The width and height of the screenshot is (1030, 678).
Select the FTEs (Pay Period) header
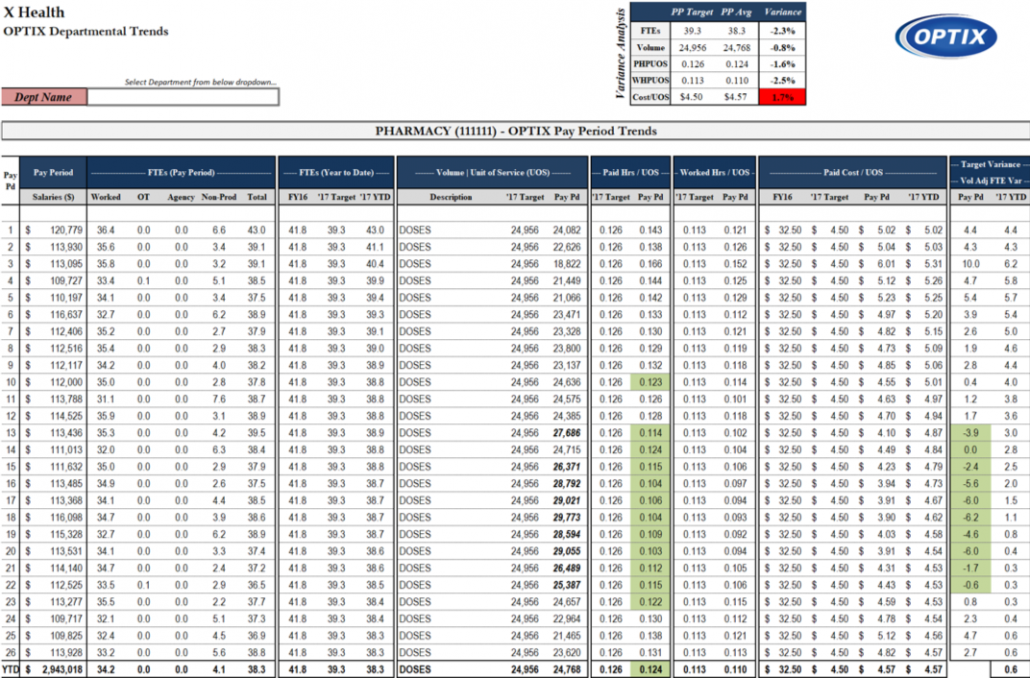coord(180,172)
